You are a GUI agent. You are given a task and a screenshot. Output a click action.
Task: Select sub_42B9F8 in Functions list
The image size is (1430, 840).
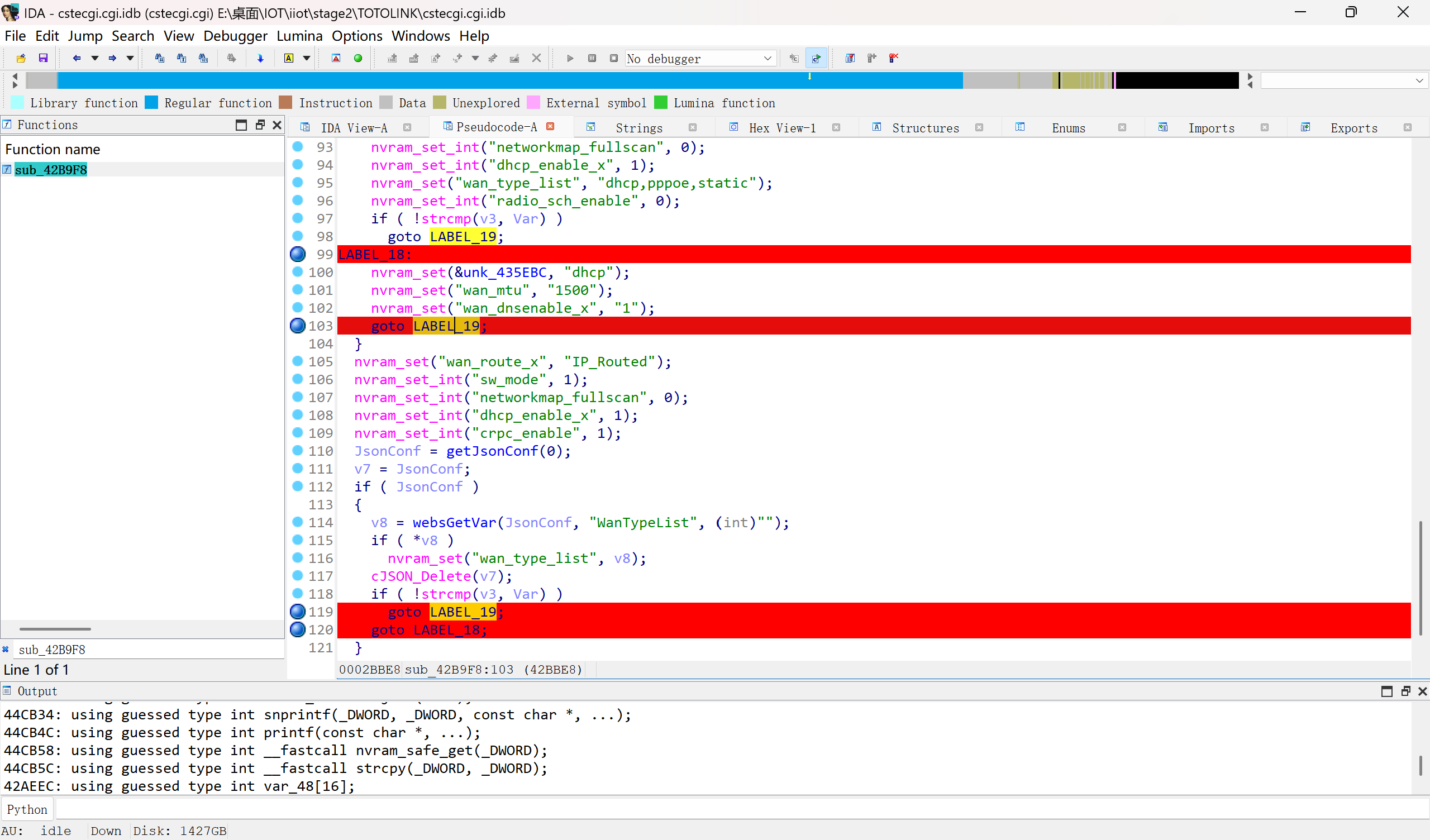[x=50, y=169]
